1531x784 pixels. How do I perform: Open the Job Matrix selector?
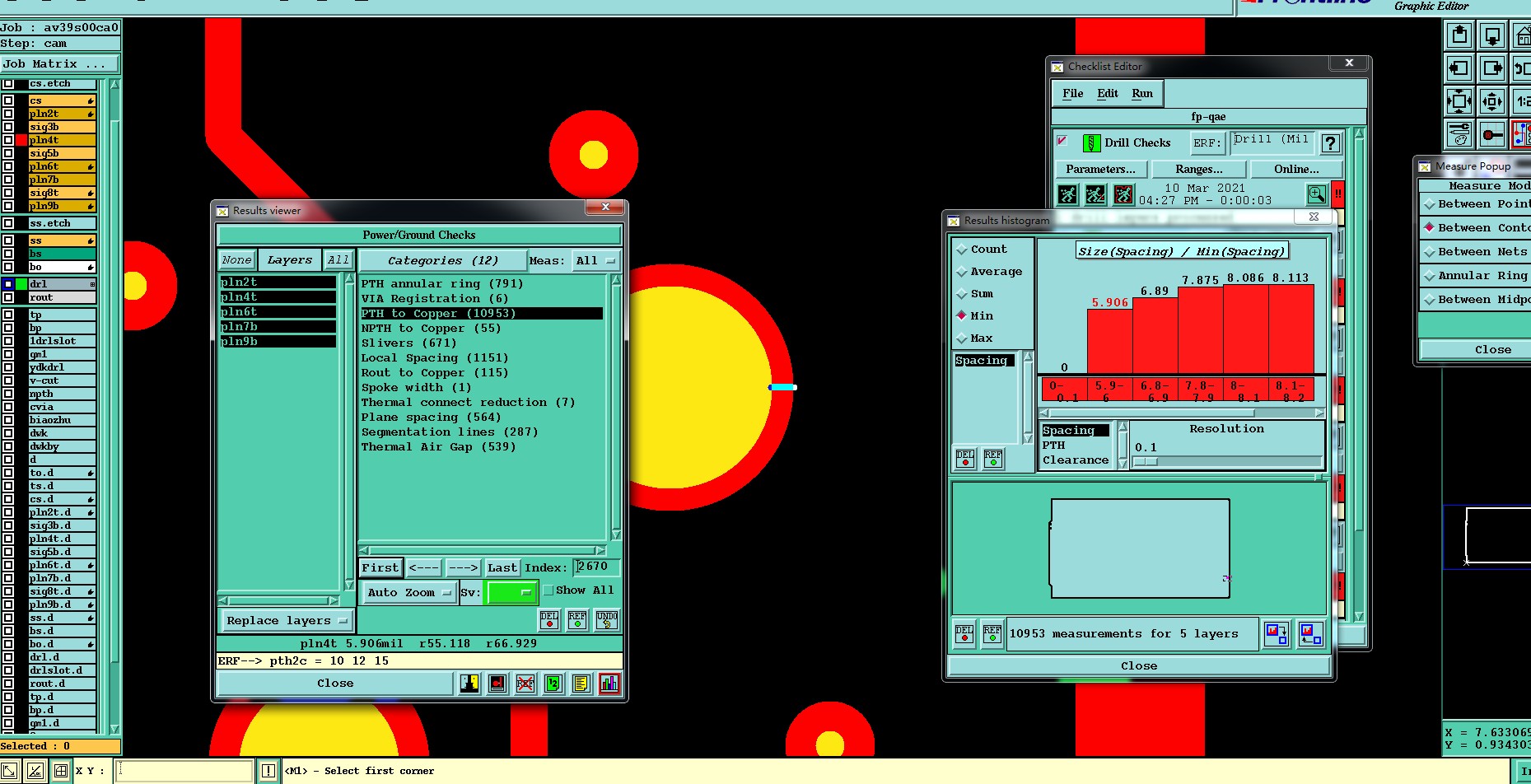60,64
